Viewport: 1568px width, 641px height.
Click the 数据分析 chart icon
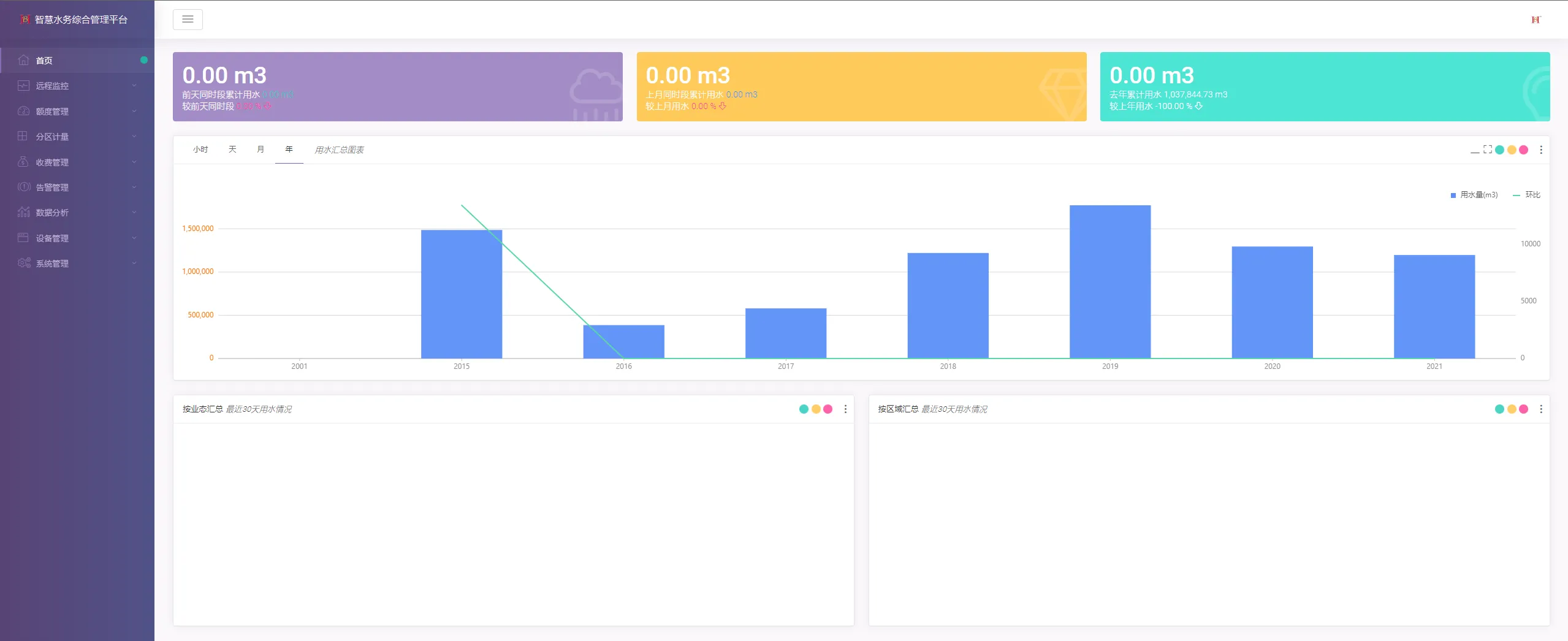click(23, 212)
